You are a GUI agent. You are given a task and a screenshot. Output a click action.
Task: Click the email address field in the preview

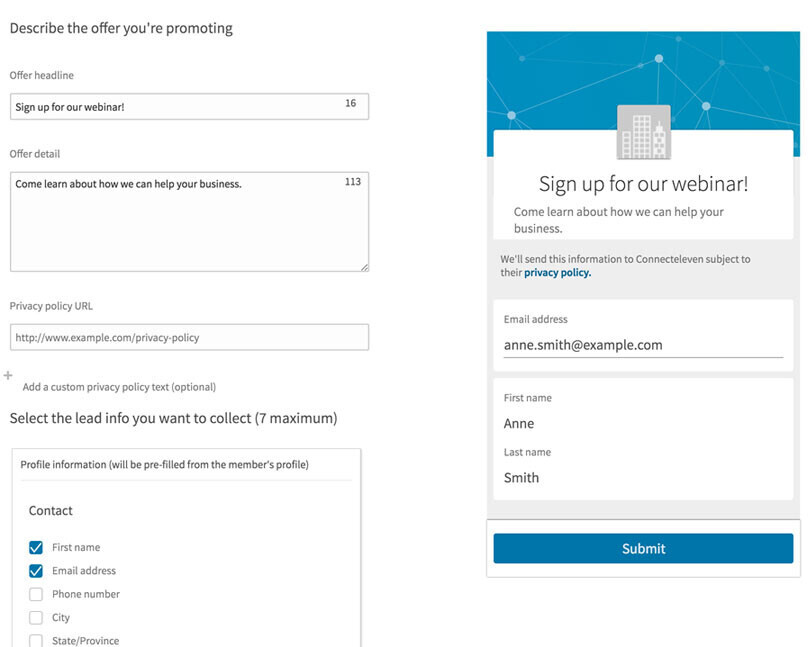point(645,345)
